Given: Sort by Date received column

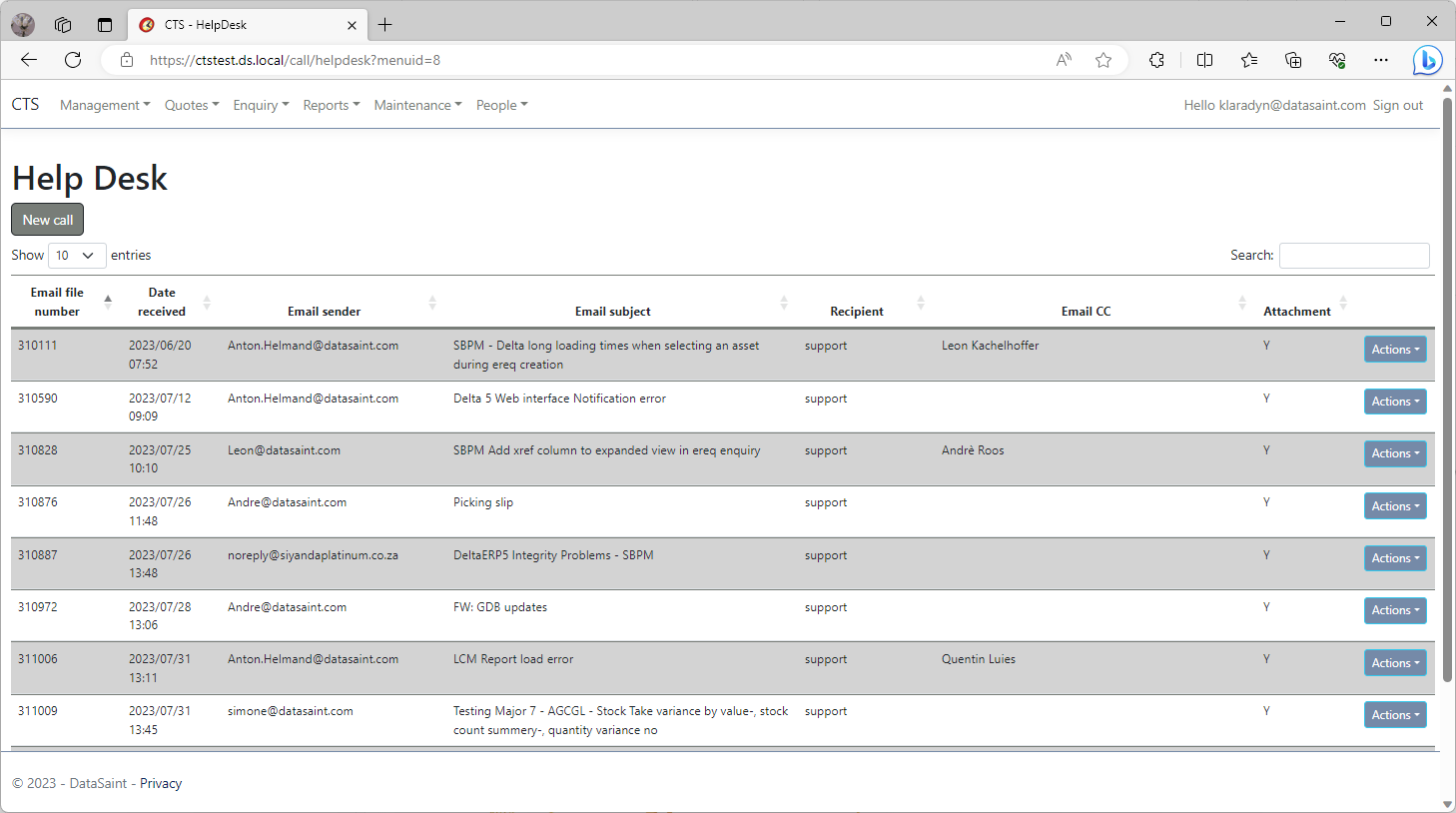Looking at the screenshot, I should click(x=168, y=302).
